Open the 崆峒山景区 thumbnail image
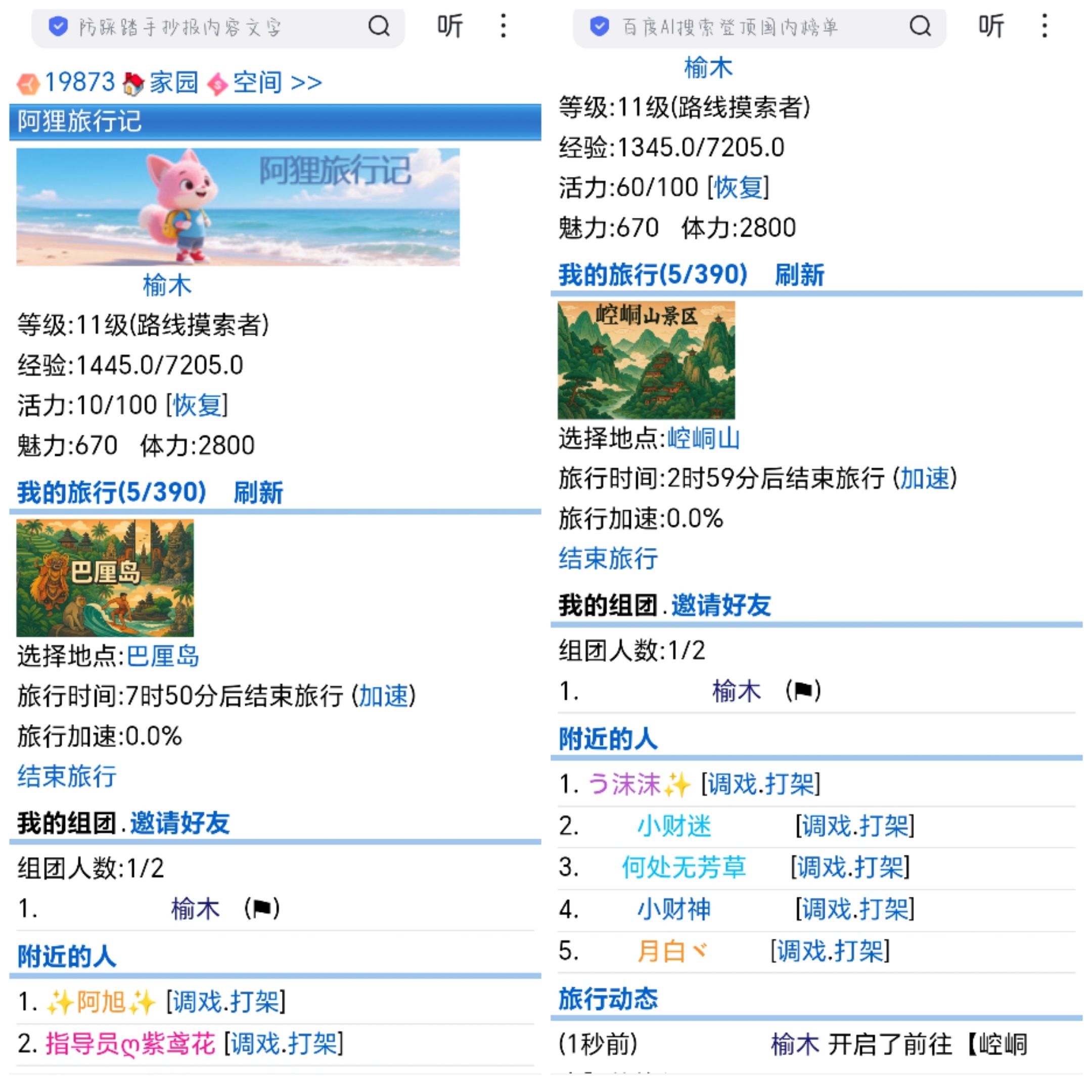This screenshot has height=1092, width=1092. [646, 360]
